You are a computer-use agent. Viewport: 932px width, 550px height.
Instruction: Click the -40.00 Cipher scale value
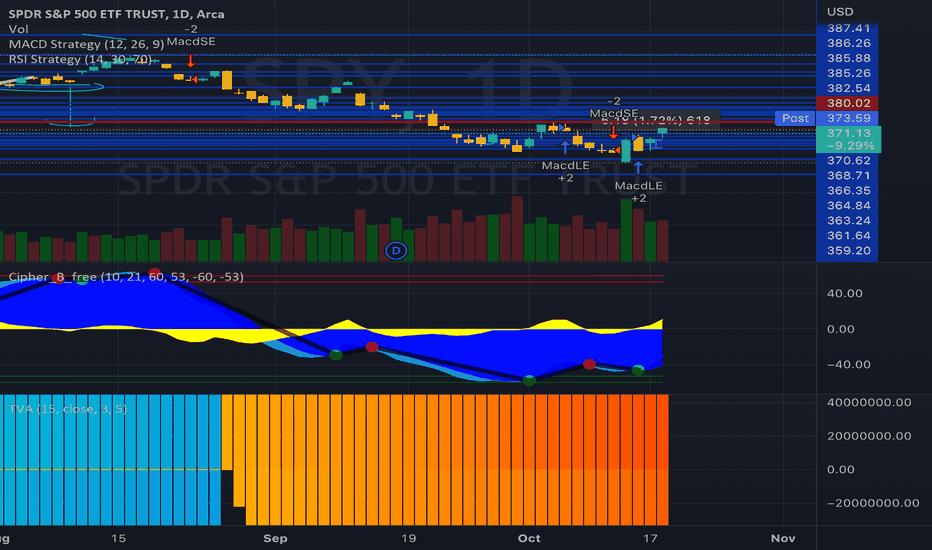[848, 364]
